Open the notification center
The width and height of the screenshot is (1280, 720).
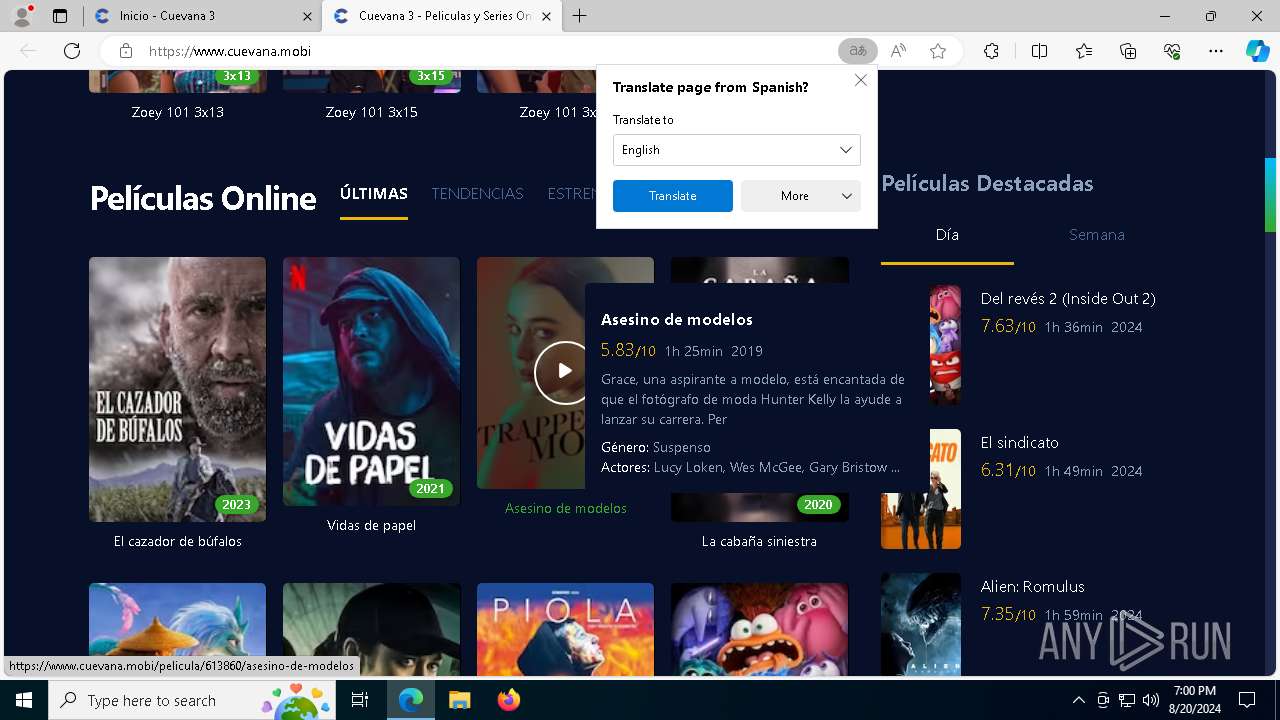(x=1247, y=700)
